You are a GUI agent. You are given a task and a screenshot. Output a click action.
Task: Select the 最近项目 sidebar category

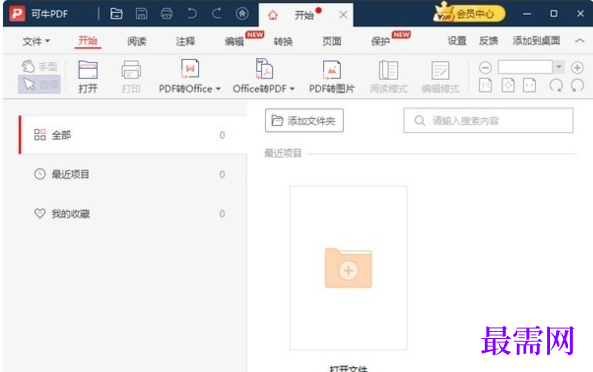(x=133, y=174)
